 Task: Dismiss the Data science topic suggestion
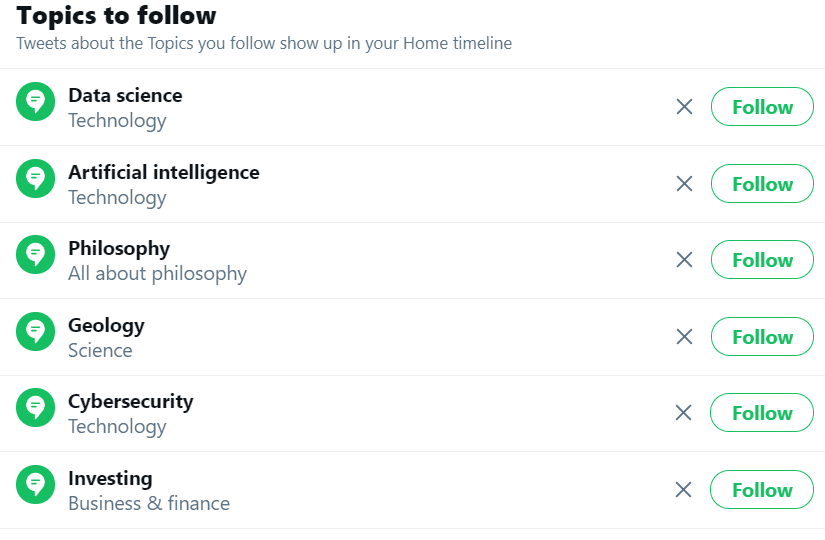coord(684,107)
